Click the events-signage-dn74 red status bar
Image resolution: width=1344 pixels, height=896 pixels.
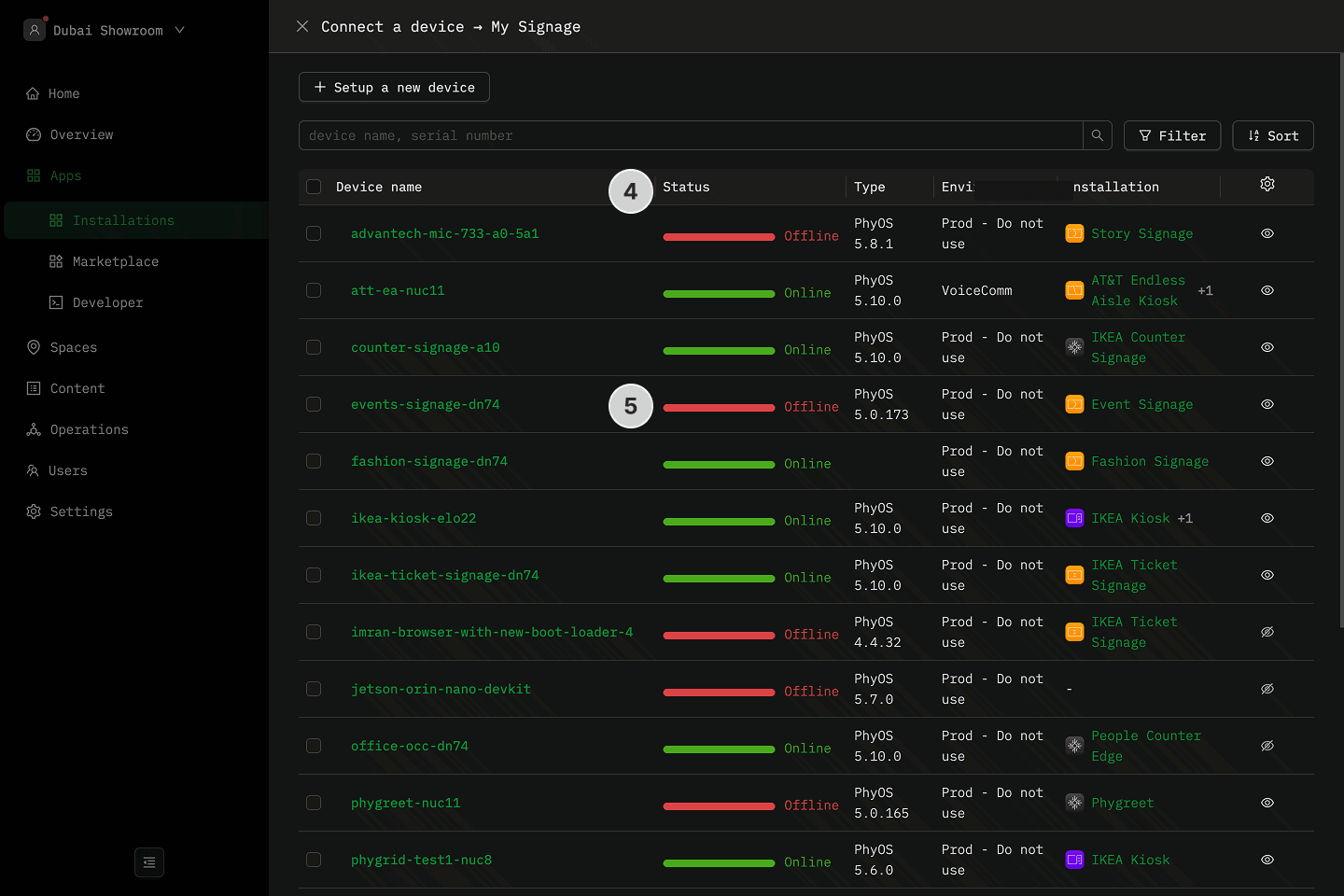[x=718, y=408]
